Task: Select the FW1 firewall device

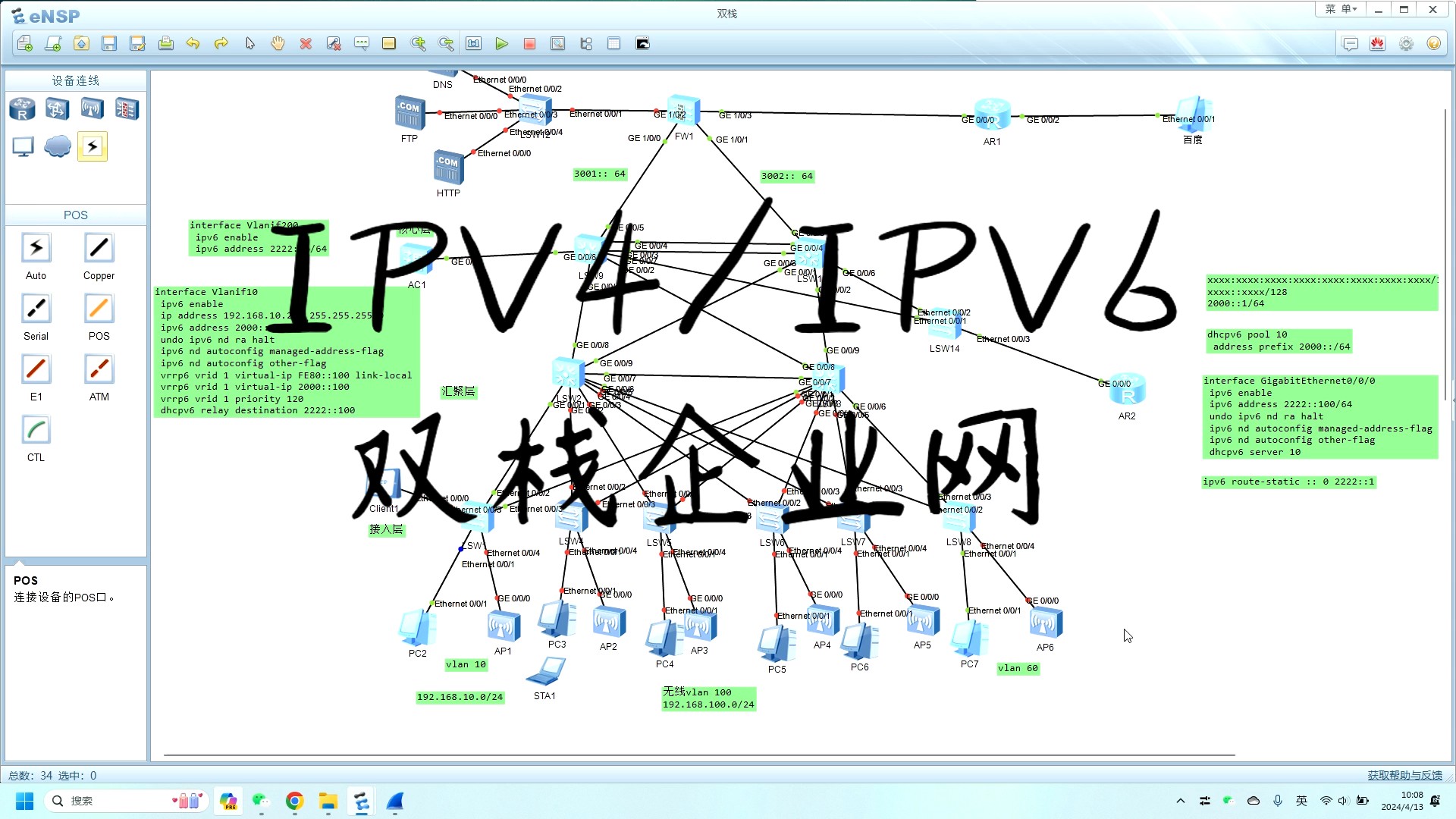Action: click(683, 112)
